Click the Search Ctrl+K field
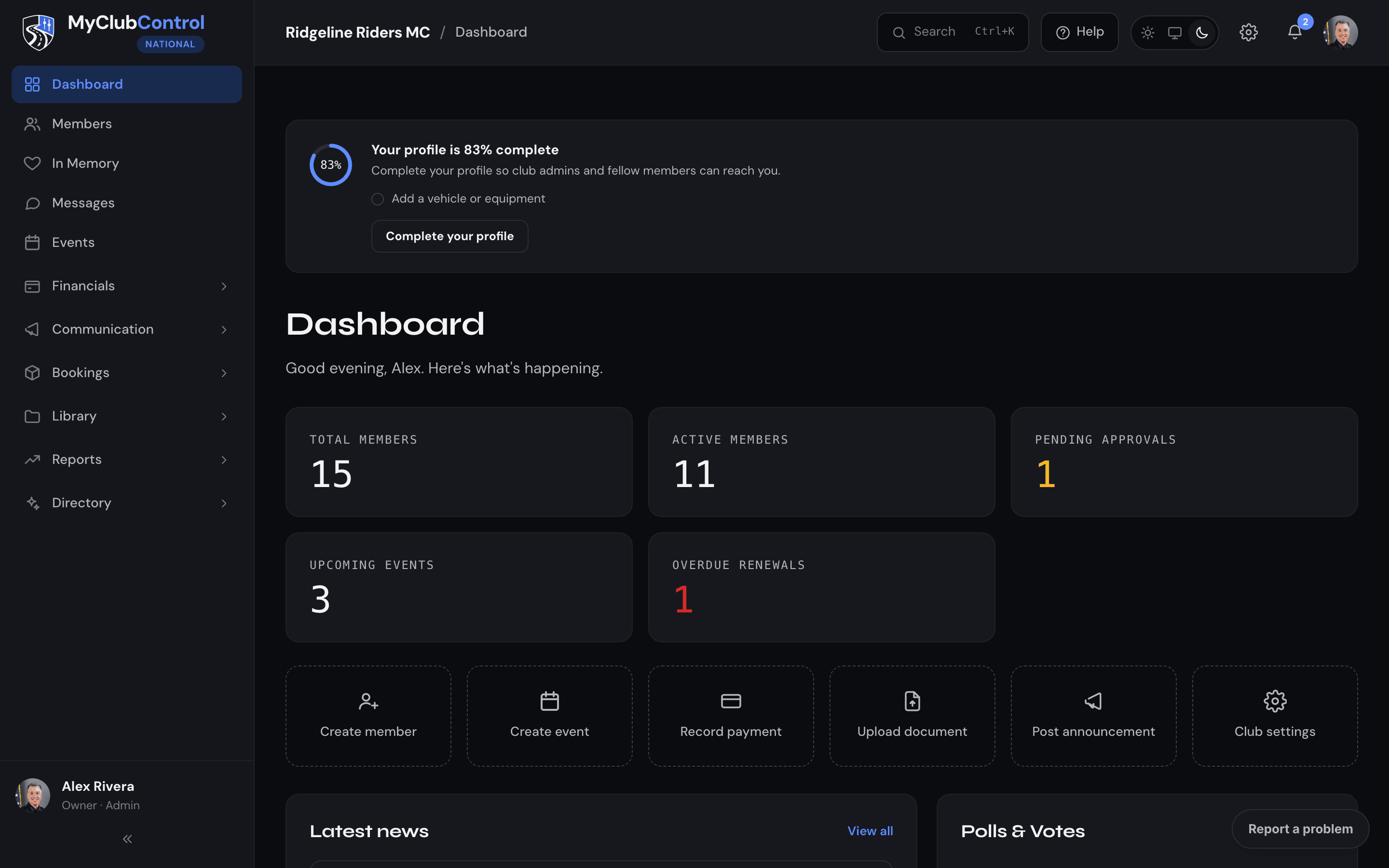 pyautogui.click(x=952, y=32)
